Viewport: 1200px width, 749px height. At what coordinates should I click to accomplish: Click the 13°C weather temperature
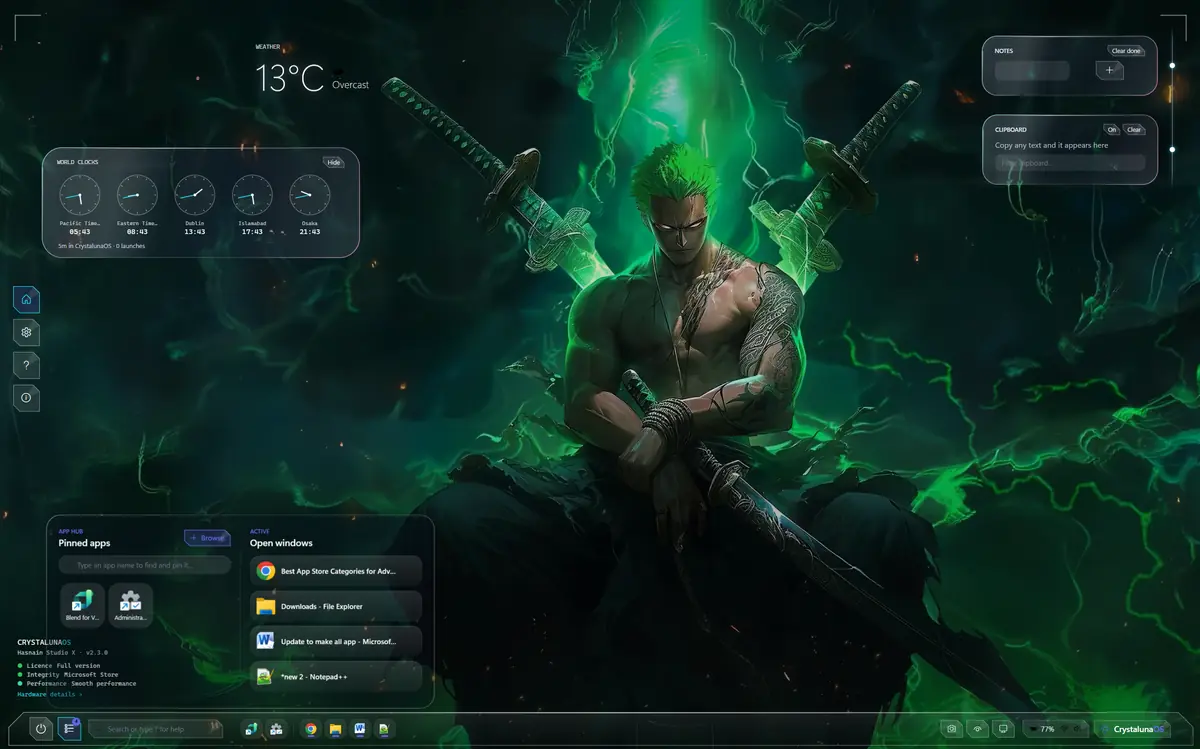[x=290, y=77]
